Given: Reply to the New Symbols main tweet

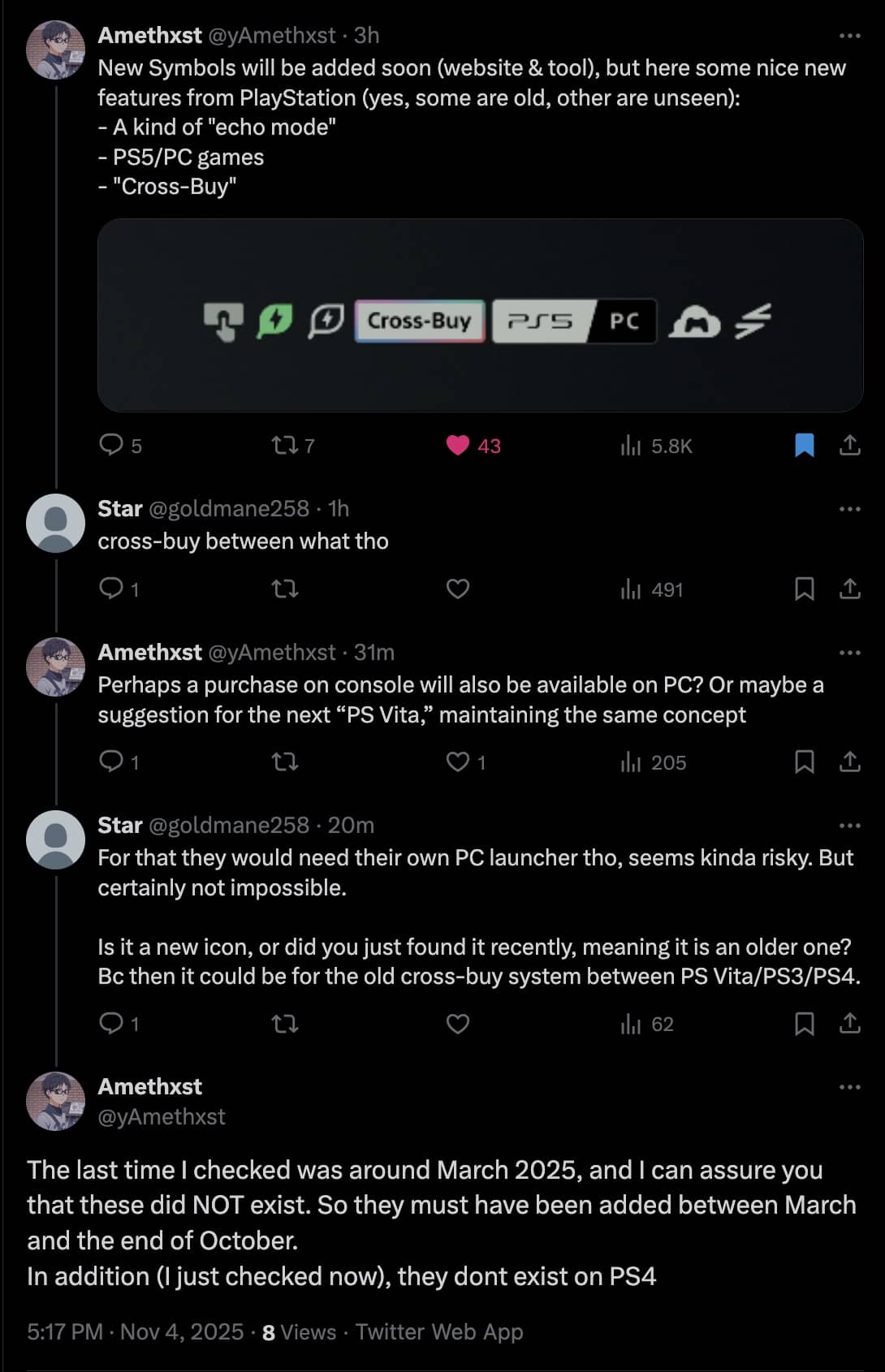Looking at the screenshot, I should tap(110, 445).
